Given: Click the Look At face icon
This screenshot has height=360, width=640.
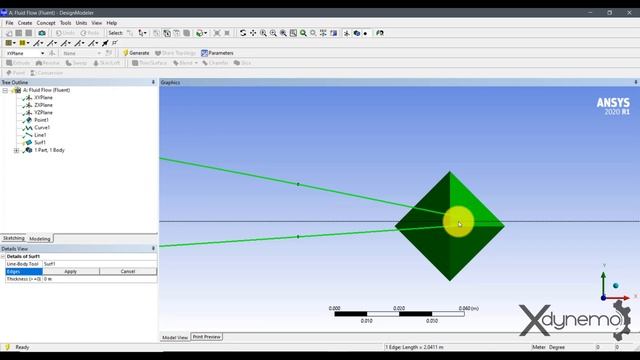Looking at the screenshot, I should click(333, 33).
